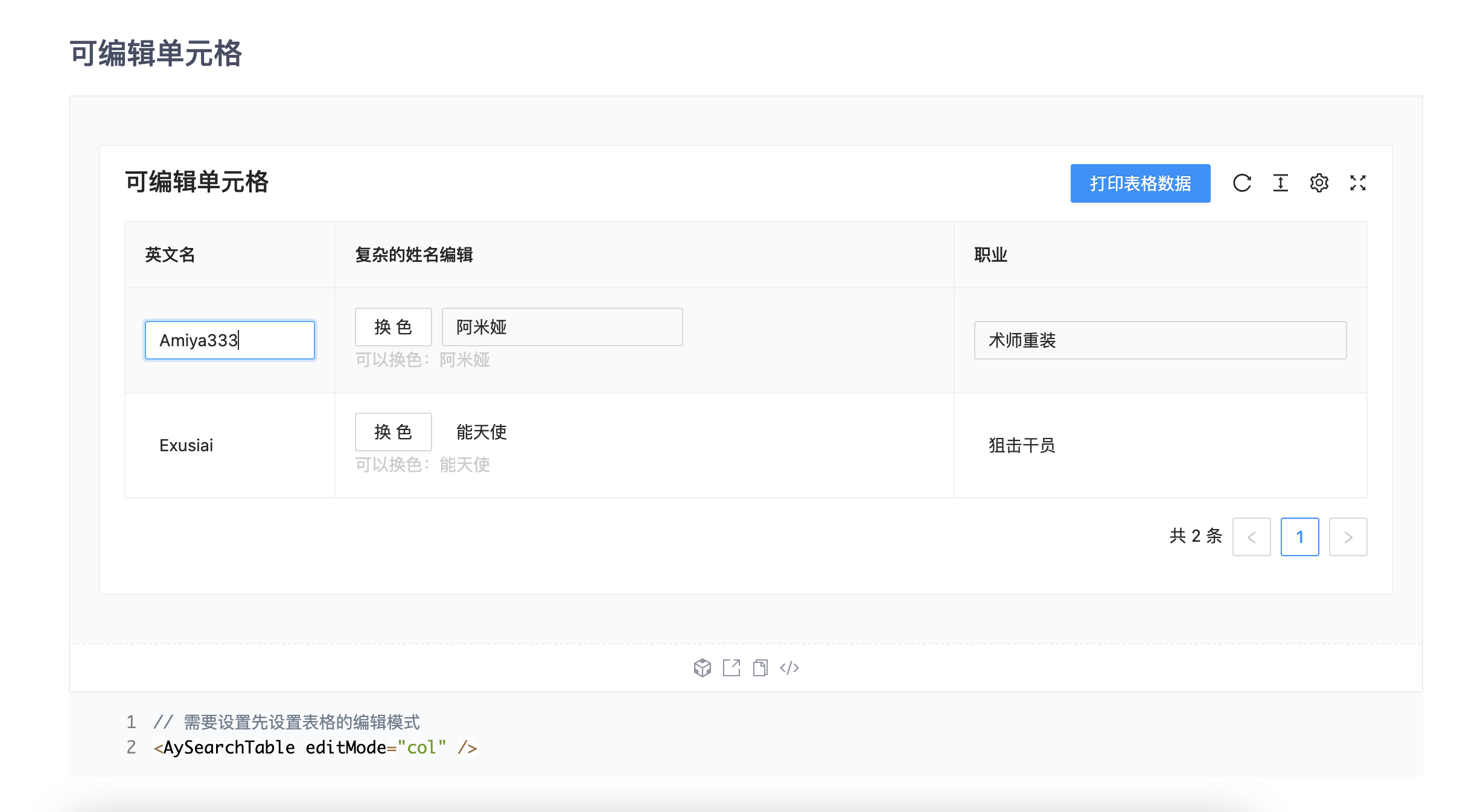Viewport: 1463px width, 812px height.
Task: Open demo in CodeSandbox cube icon
Action: 702,668
